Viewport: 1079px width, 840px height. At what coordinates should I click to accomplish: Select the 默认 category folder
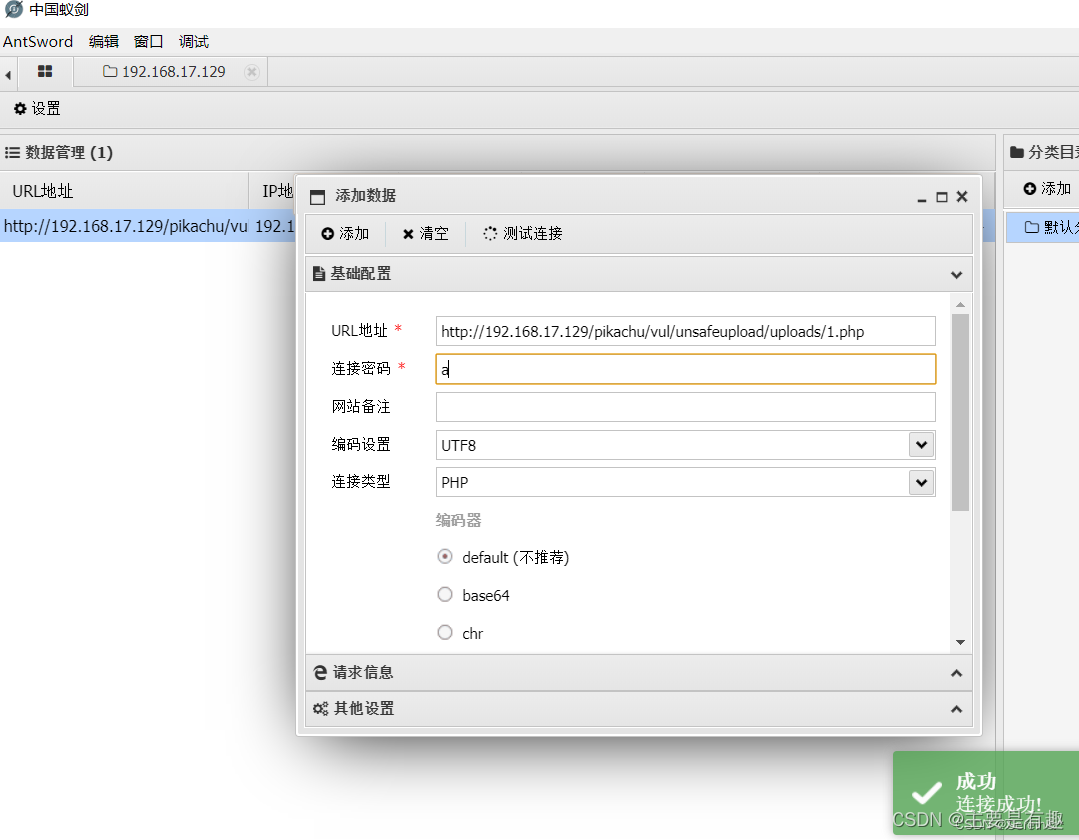pos(1044,226)
